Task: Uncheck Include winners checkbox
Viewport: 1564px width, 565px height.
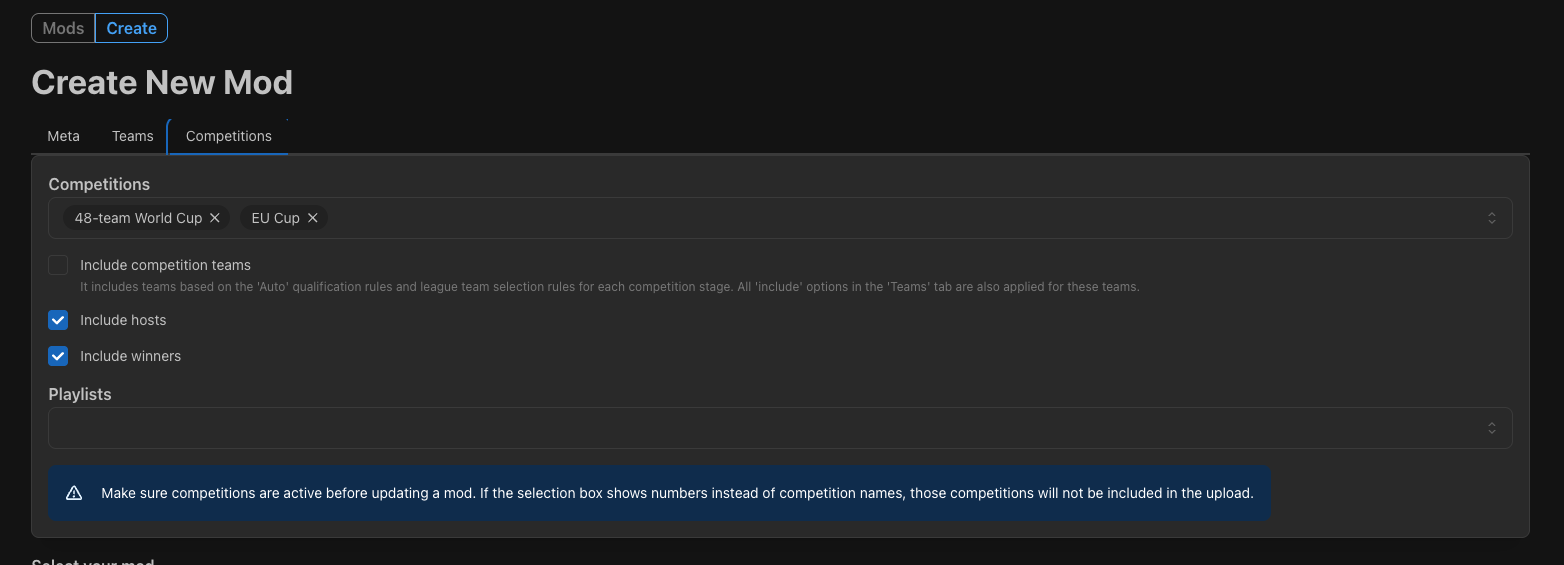Action: (58, 356)
